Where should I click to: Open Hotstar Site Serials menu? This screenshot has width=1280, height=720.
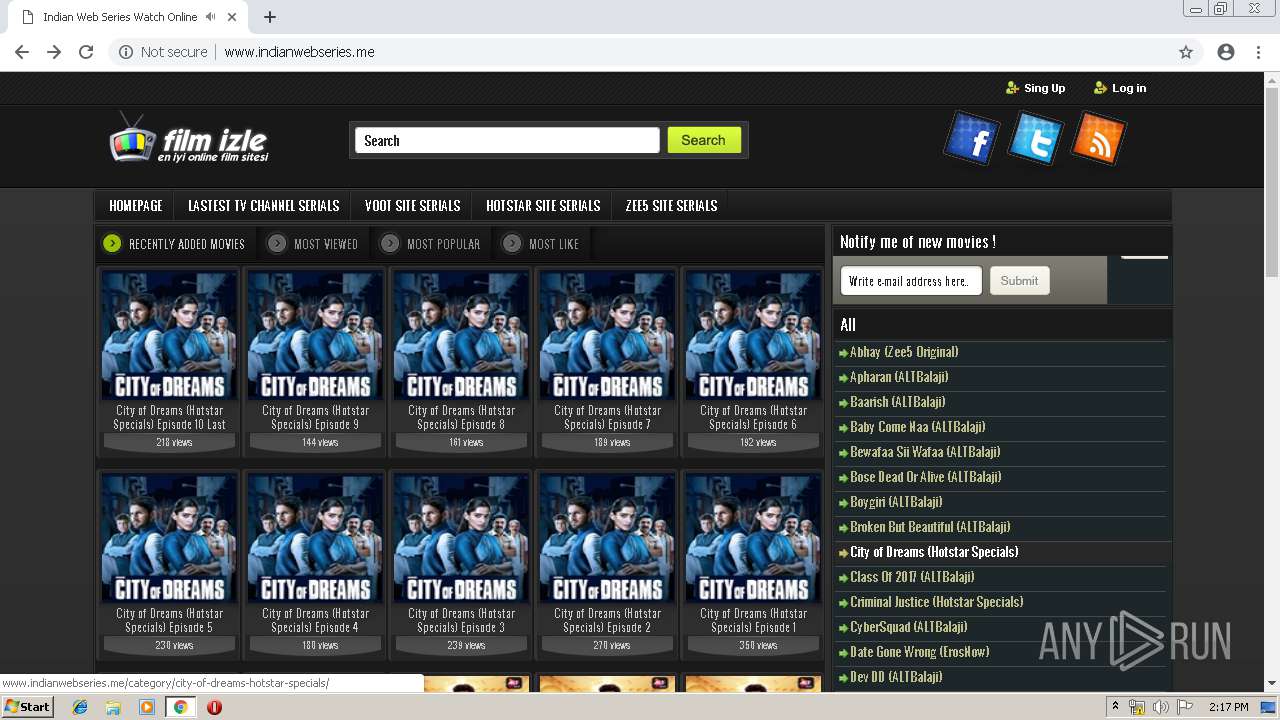point(543,206)
